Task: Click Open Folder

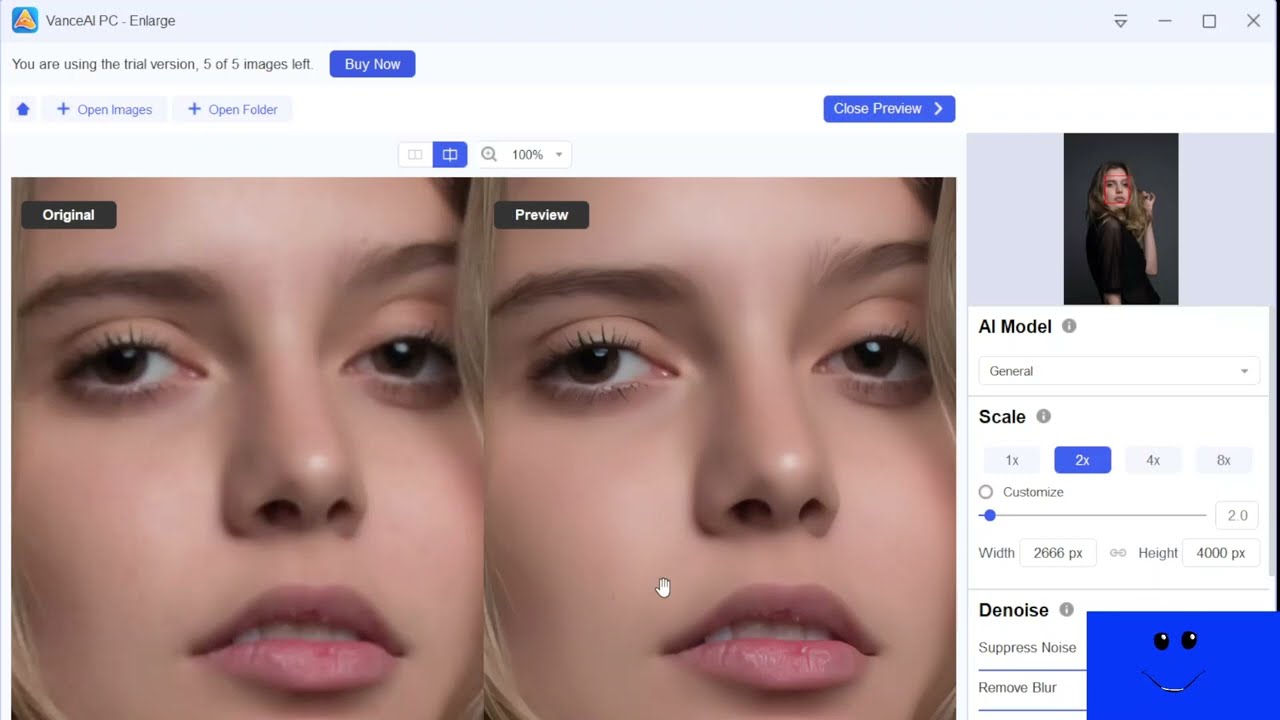Action: [x=232, y=109]
